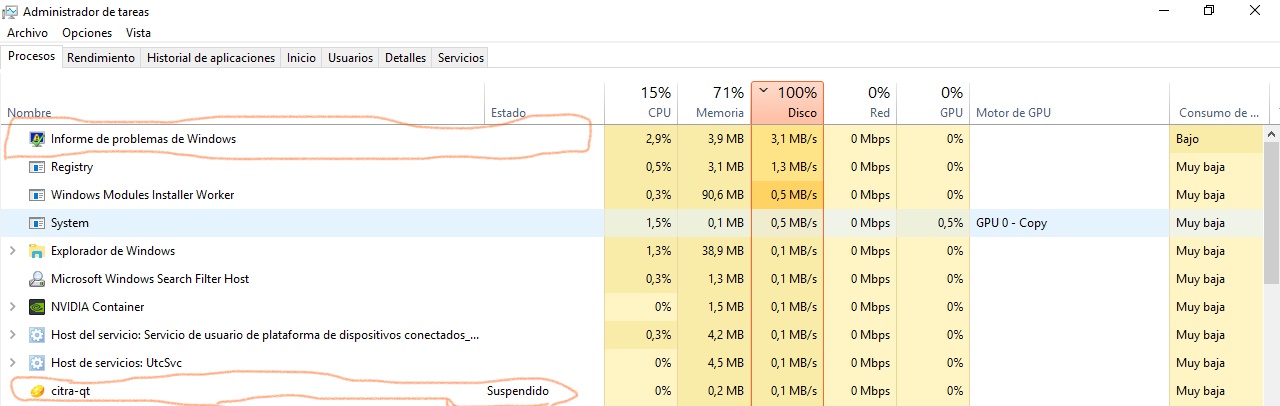Sort processes by Red column
1280x406 pixels.
click(860, 103)
